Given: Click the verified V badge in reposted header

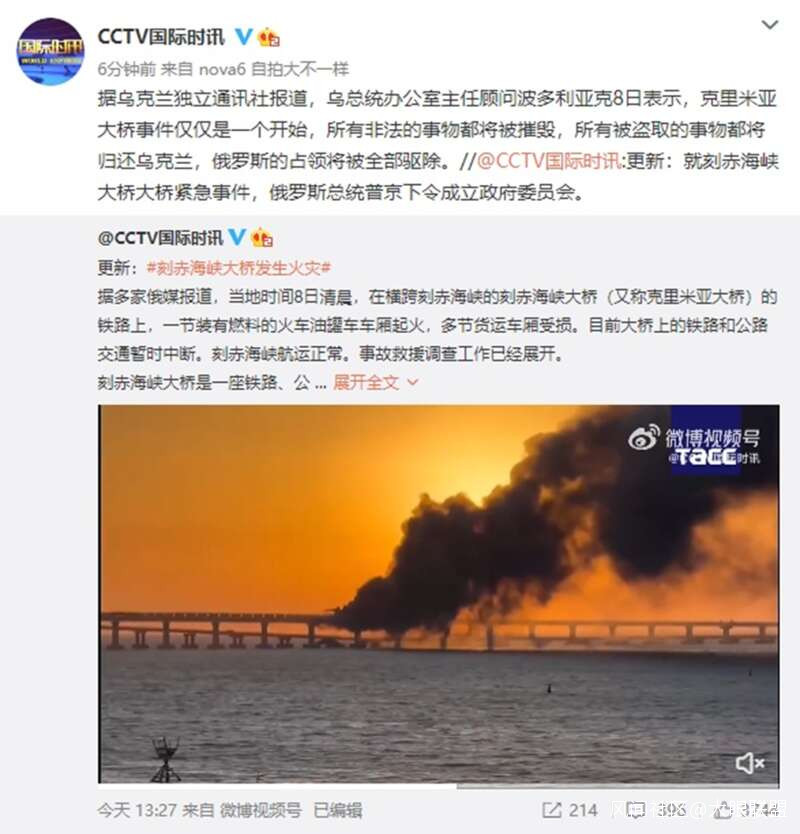Looking at the screenshot, I should [x=237, y=237].
